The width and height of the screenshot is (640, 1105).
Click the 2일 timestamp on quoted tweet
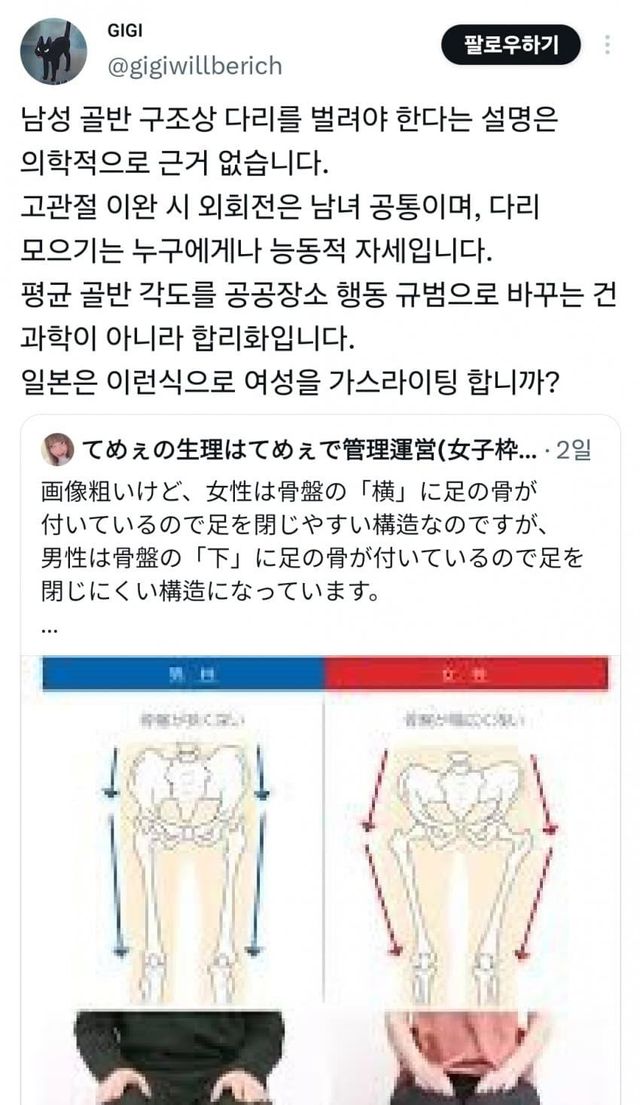pos(574,450)
